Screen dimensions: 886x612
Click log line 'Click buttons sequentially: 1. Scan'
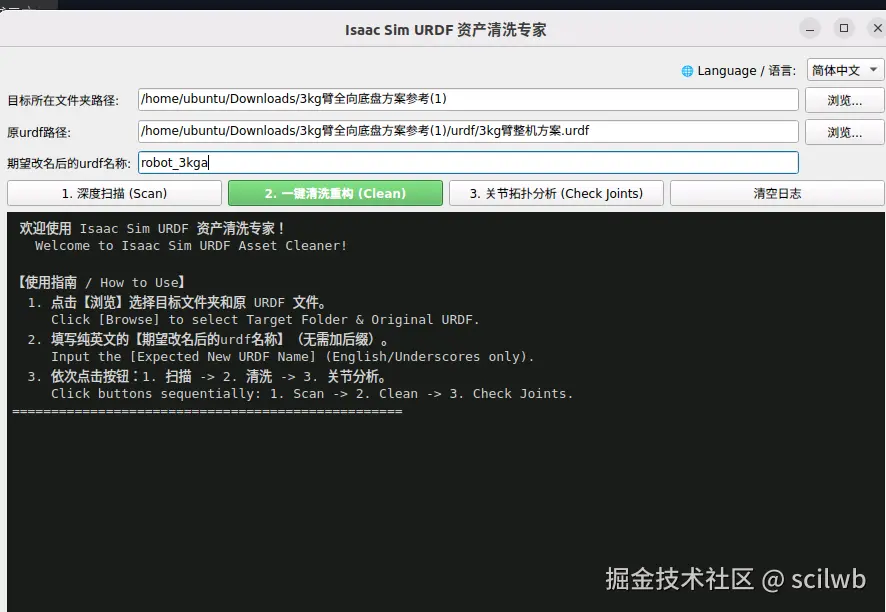pos(312,394)
